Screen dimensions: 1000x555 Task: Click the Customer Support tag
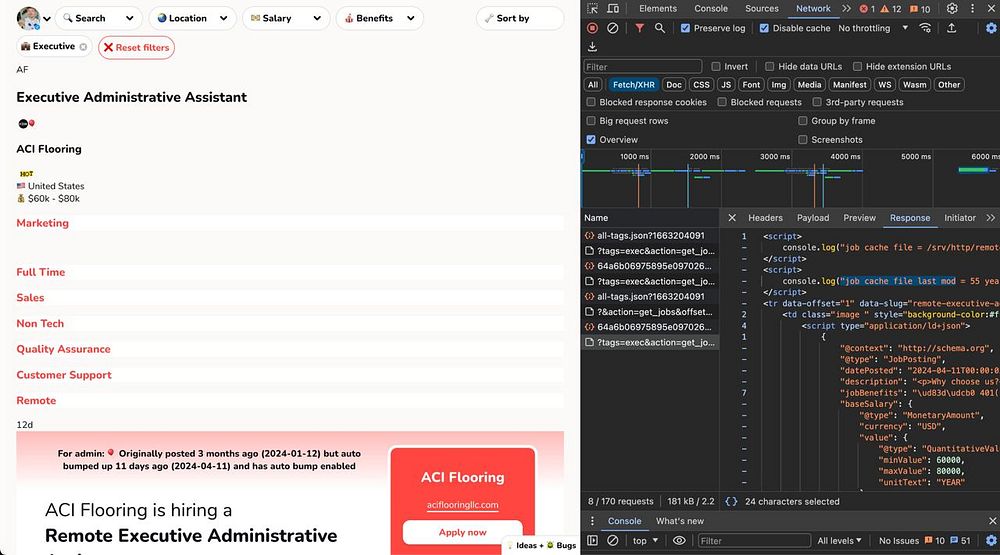pos(64,375)
